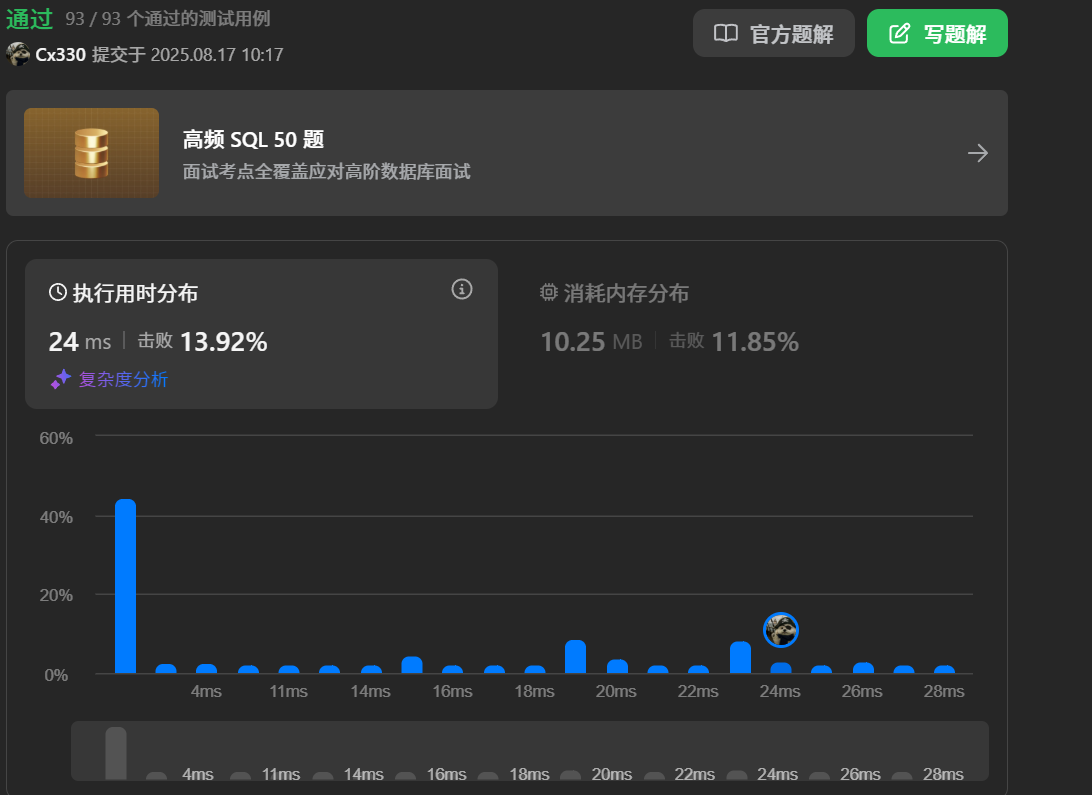The height and width of the screenshot is (795, 1092).
Task: Click the 28ms axis label in main chart
Action: click(x=944, y=691)
